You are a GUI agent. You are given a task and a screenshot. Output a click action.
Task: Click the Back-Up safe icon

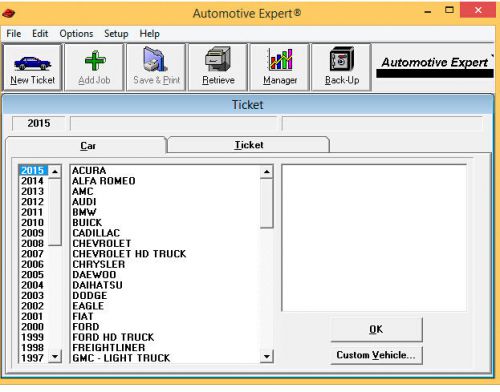pyautogui.click(x=342, y=59)
